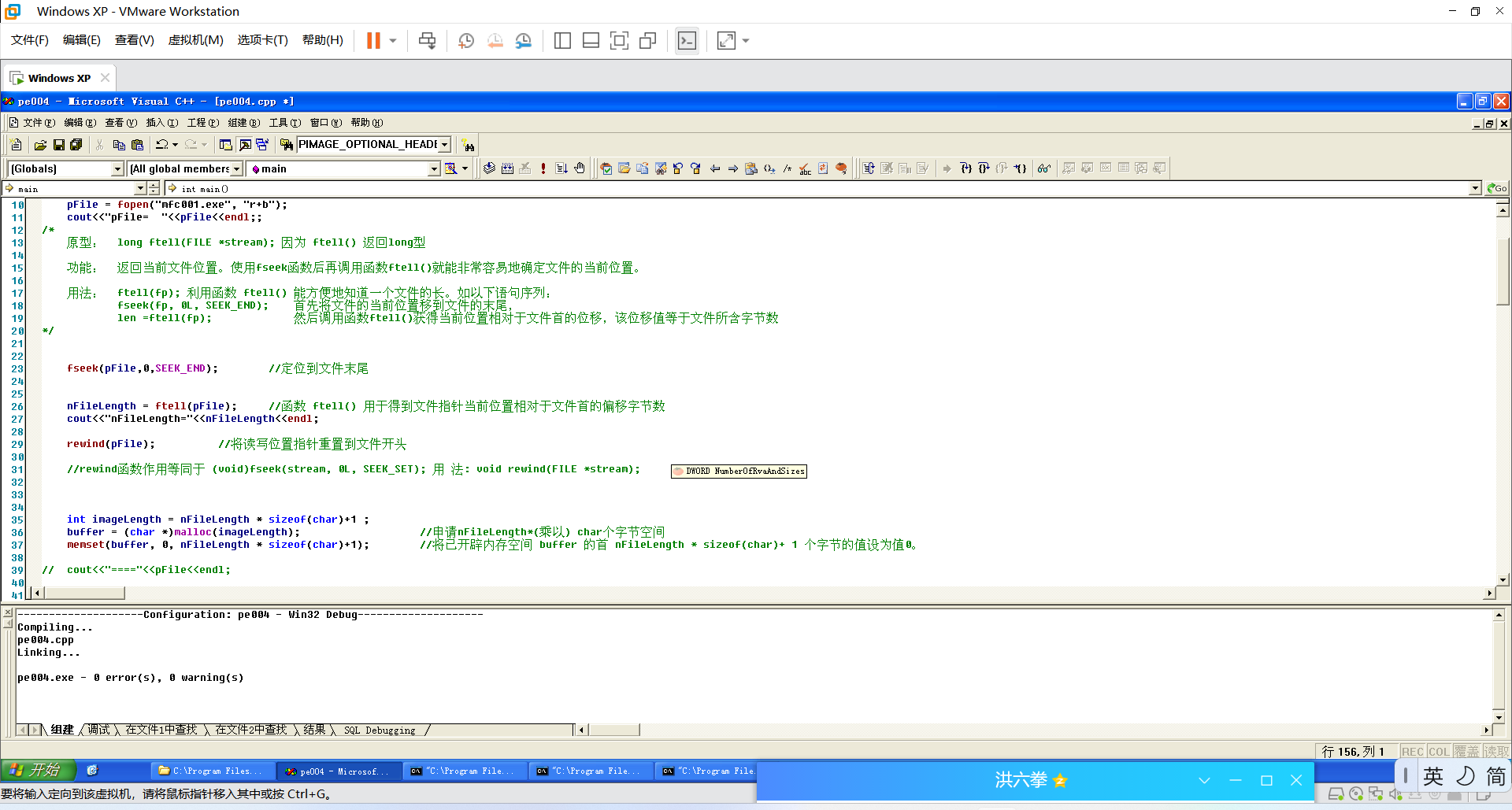Open the Undo history dropdown arrow
Image resolution: width=1512 pixels, height=810 pixels.
[175, 145]
